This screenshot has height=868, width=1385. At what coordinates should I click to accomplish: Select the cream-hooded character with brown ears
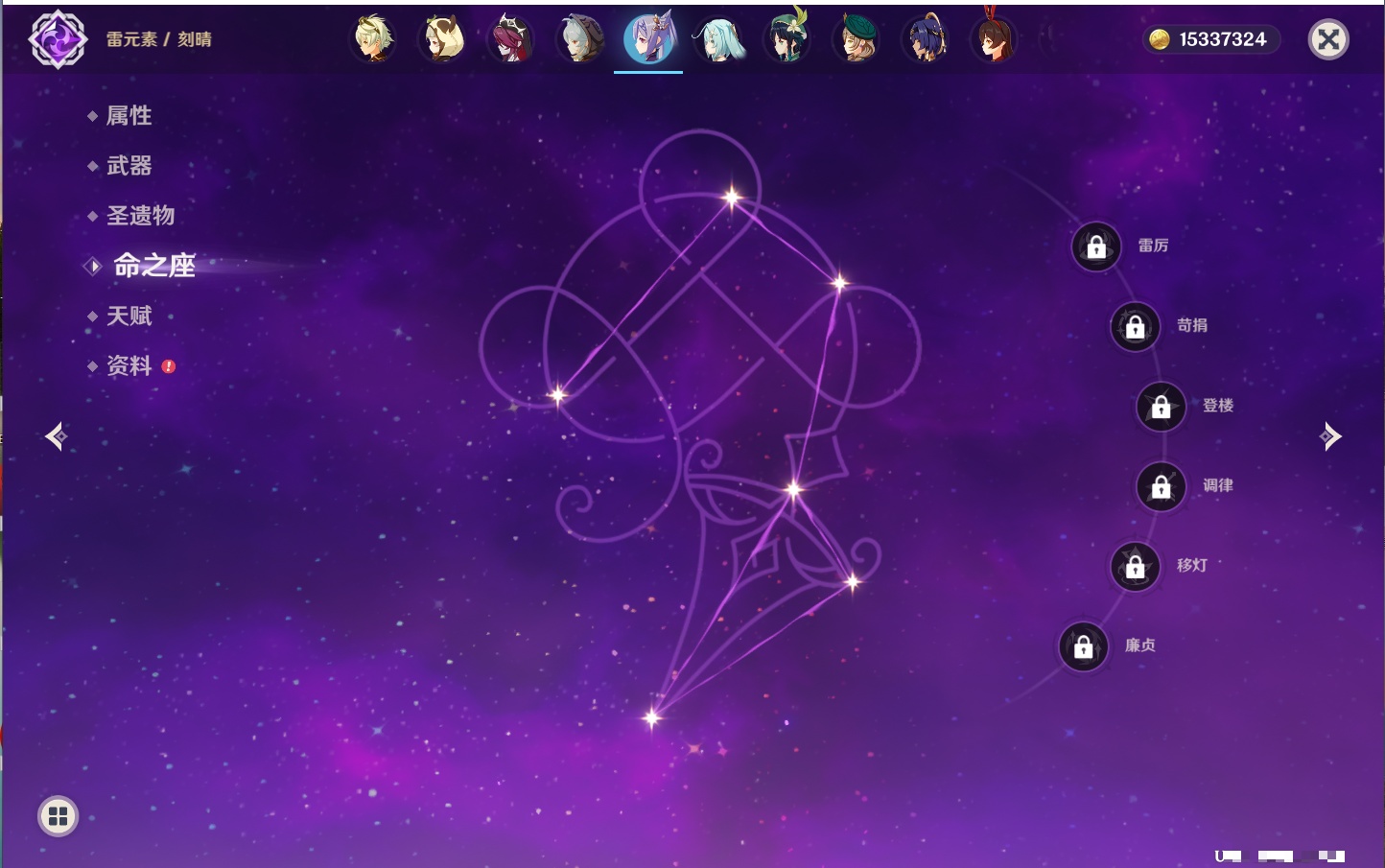[443, 39]
